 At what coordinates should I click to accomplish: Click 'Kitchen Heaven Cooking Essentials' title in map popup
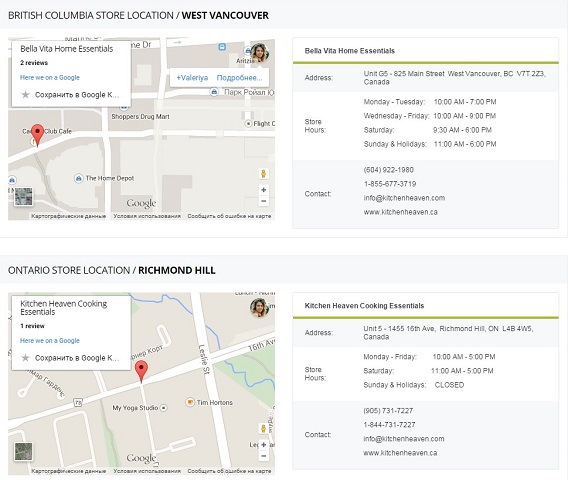pyautogui.click(x=64, y=308)
